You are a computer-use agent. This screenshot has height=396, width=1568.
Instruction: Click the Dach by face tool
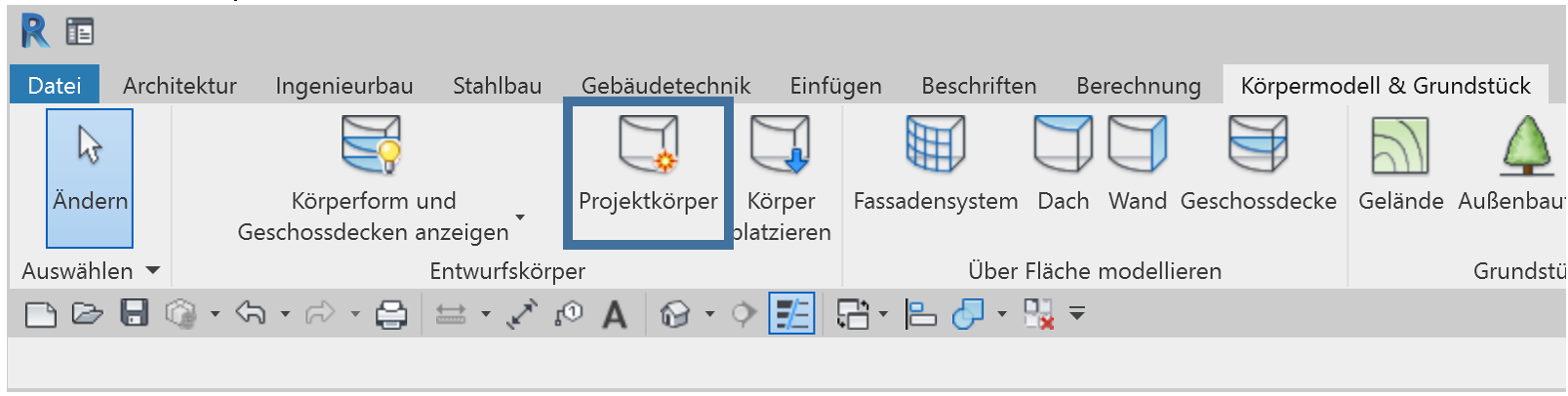(1063, 145)
